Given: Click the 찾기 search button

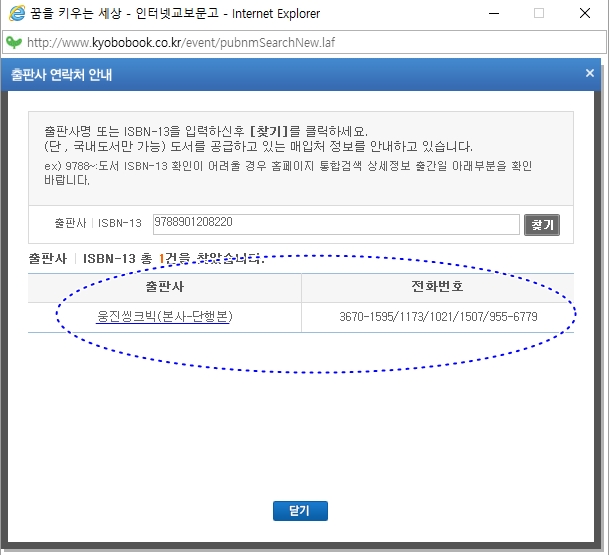Looking at the screenshot, I should click(x=542, y=225).
